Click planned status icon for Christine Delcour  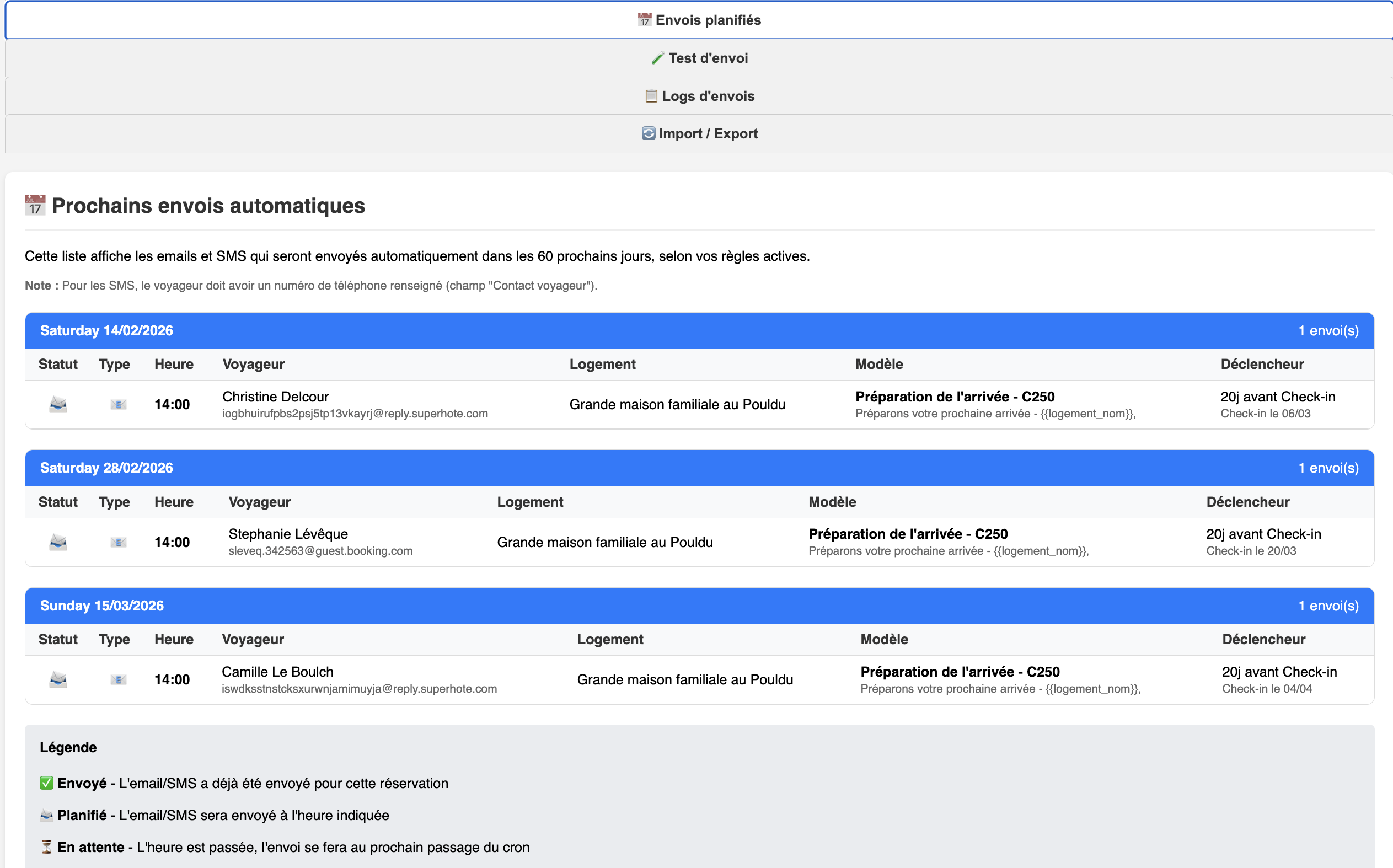click(x=58, y=405)
